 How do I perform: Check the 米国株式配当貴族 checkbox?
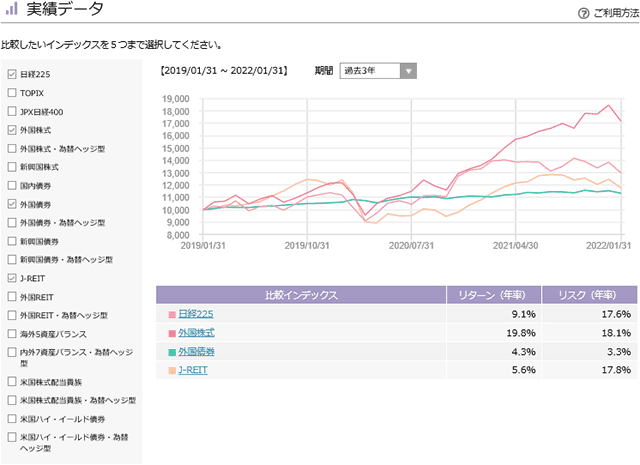pyautogui.click(x=12, y=382)
